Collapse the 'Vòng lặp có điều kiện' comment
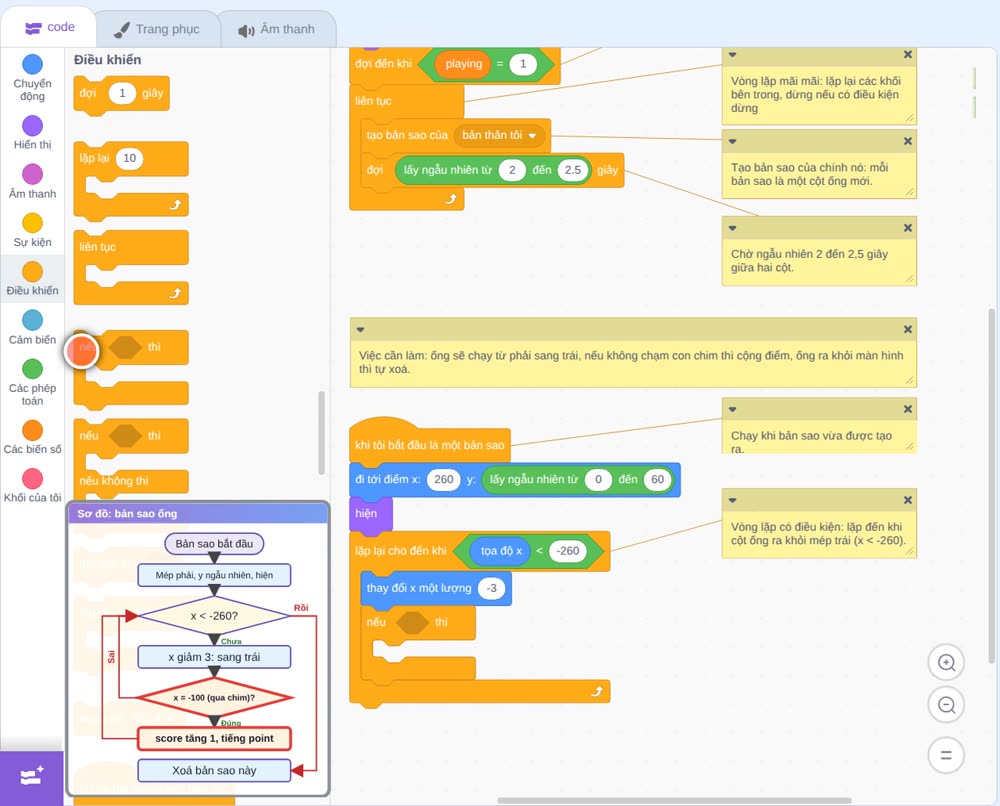The height and width of the screenshot is (806, 1000). pos(733,500)
